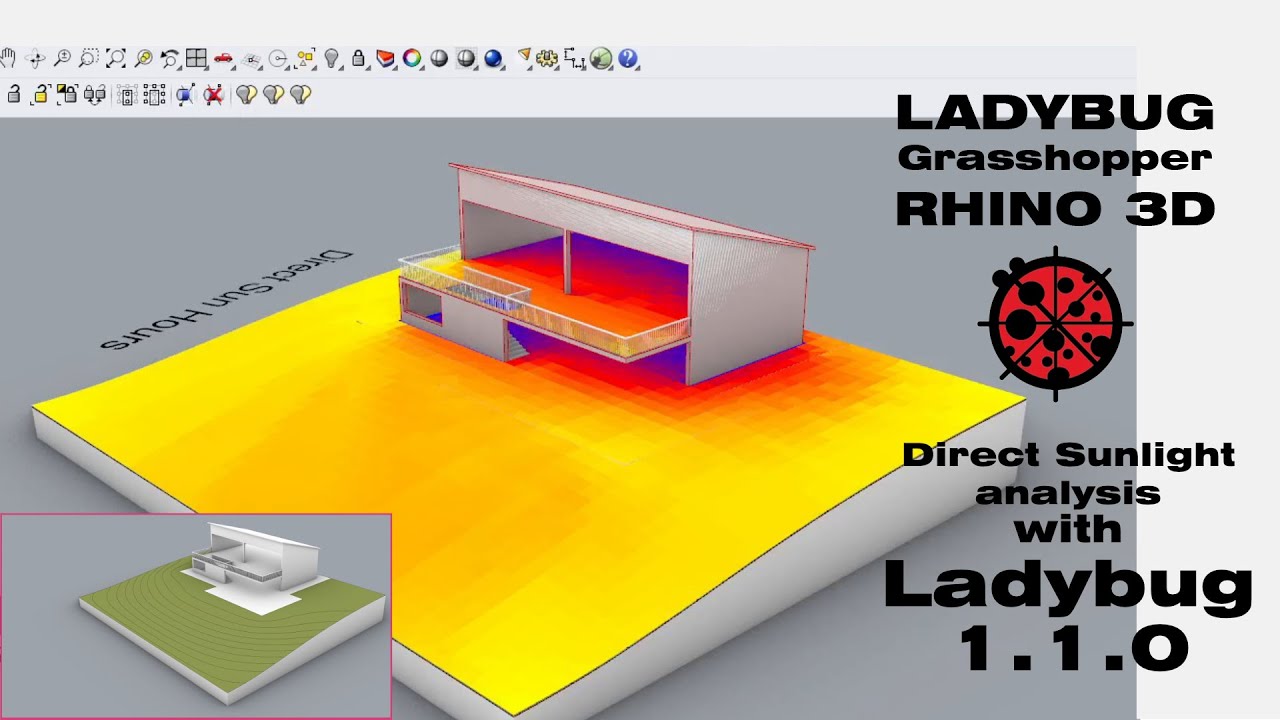Click the red X cylinder icon
1280x720 pixels.
(213, 95)
